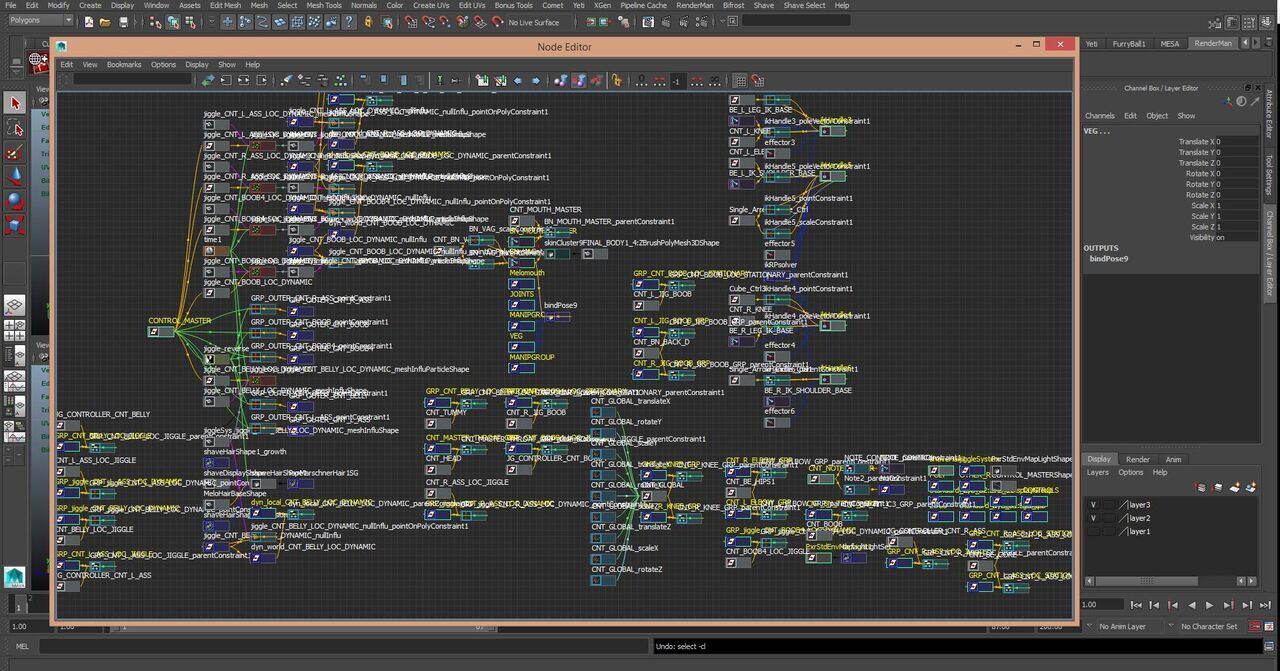1280x671 pixels.
Task: Open the Polygons menu set dropdown
Action: [x=40, y=20]
